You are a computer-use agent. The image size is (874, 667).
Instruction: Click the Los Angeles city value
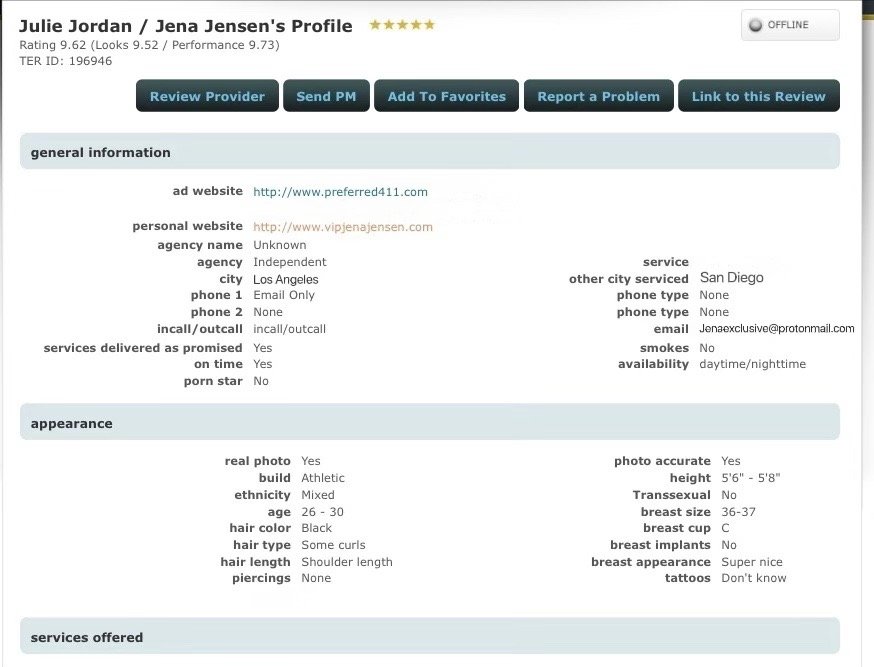point(286,280)
